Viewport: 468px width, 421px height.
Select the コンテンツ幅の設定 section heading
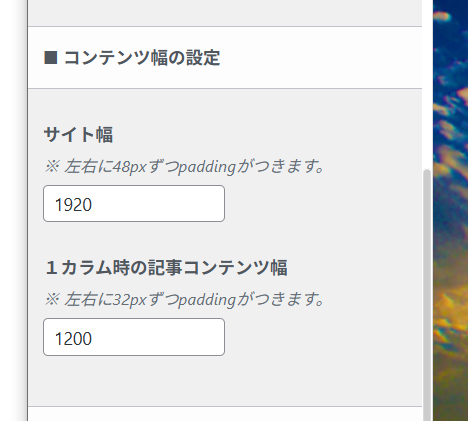click(132, 58)
